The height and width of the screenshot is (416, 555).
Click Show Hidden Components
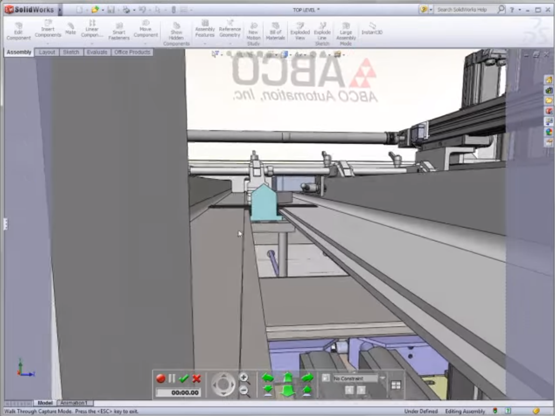click(176, 34)
